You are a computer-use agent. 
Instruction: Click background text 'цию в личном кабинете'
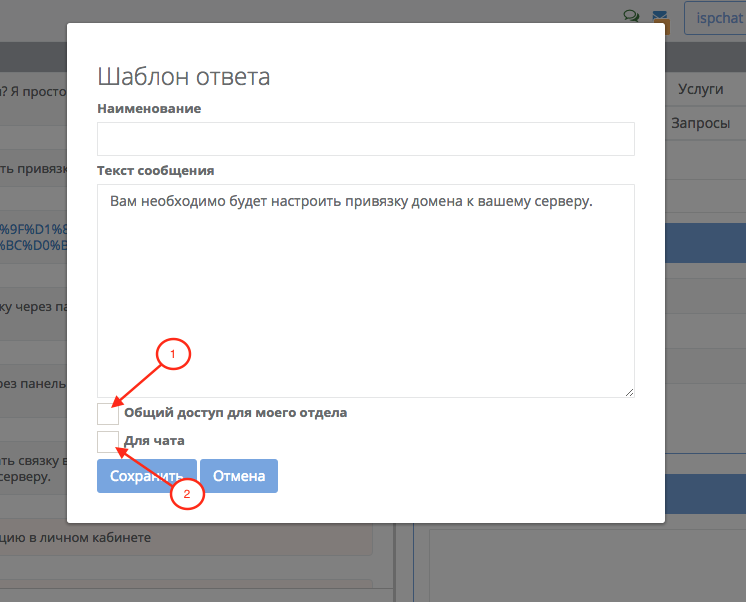click(75, 538)
